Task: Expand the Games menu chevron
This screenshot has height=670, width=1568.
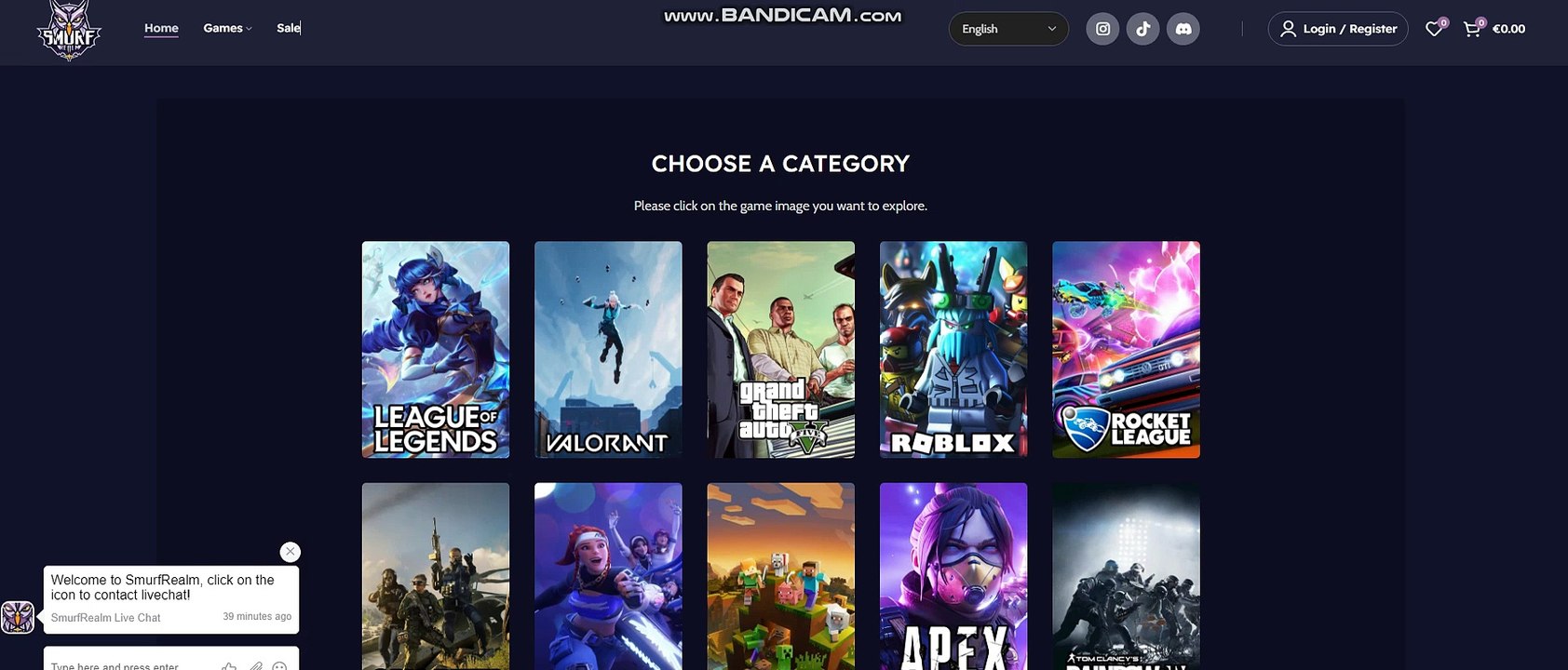Action: click(249, 29)
